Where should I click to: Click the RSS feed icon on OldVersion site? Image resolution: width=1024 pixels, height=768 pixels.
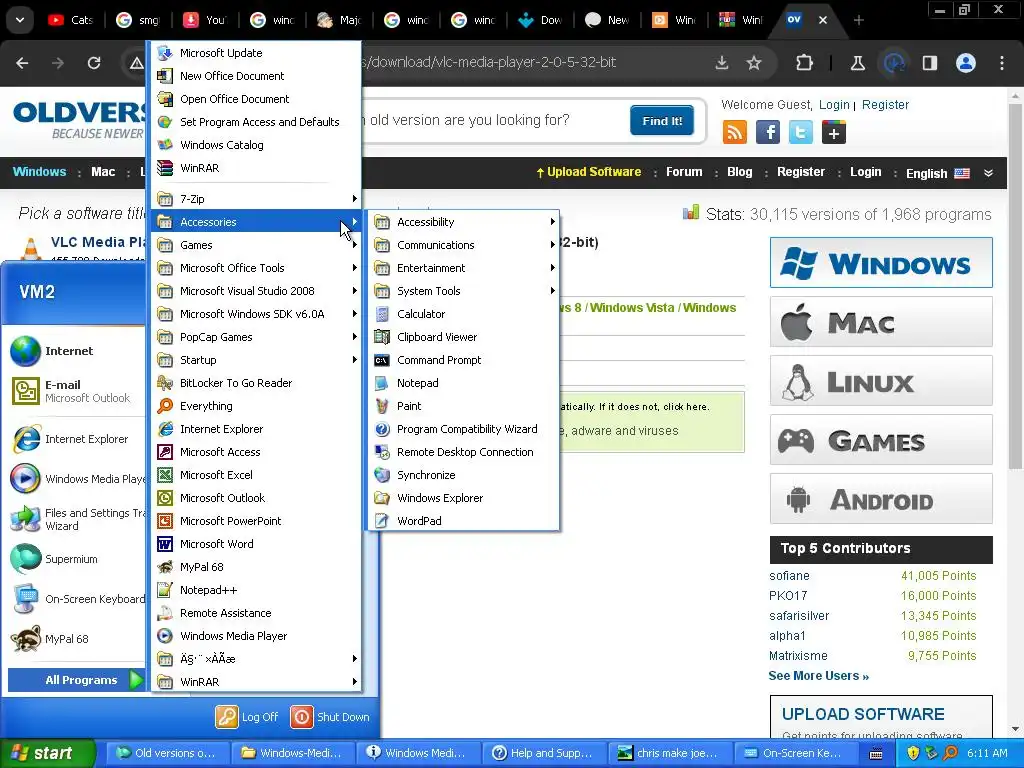[735, 133]
